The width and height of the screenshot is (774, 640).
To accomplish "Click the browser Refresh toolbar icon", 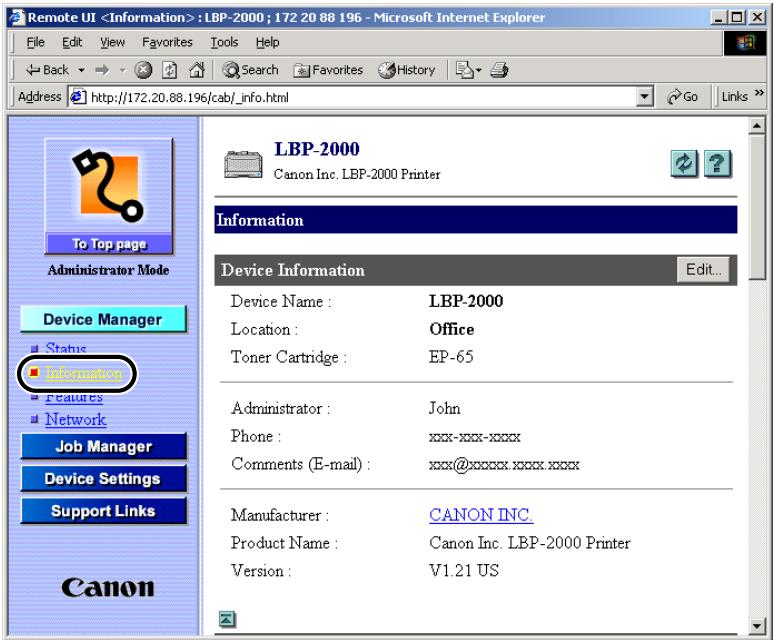I will click(169, 70).
